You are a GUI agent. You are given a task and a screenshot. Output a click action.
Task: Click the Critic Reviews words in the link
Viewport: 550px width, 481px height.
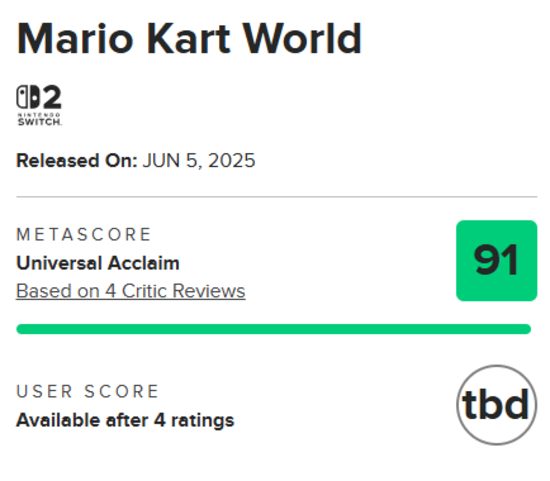coord(183,291)
